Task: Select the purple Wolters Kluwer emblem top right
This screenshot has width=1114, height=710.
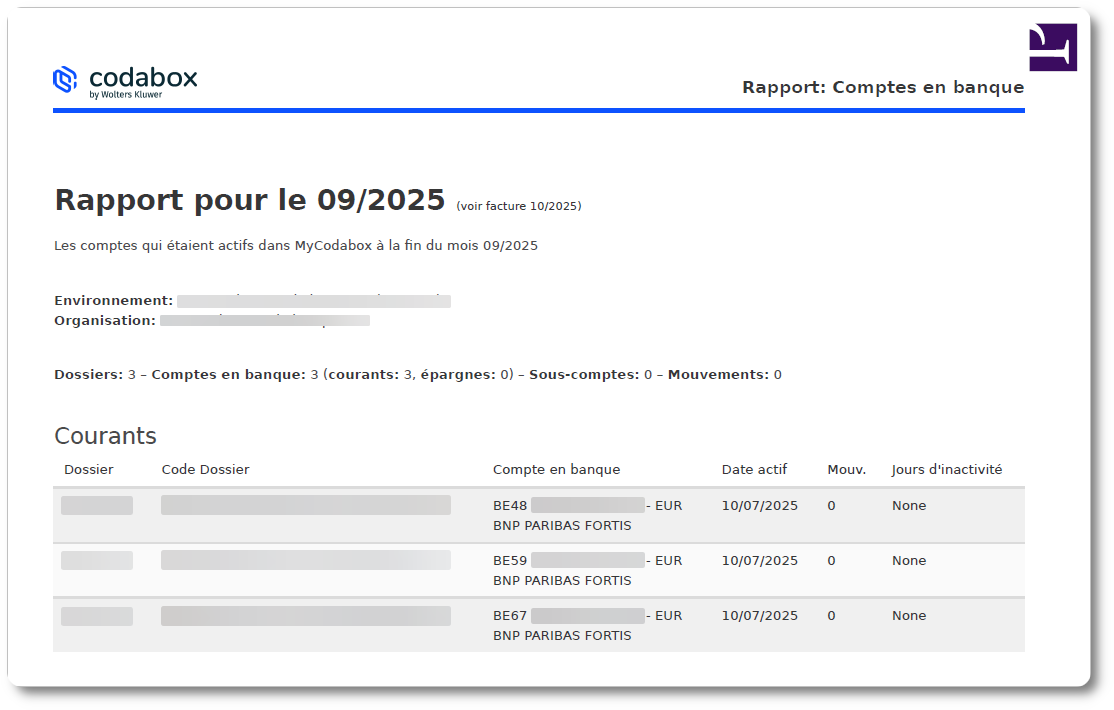Action: [x=1052, y=47]
